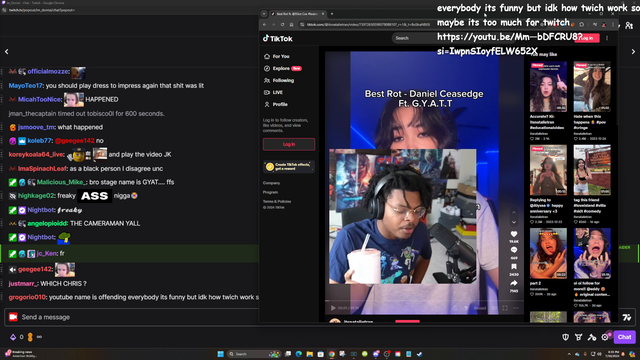Open part 2 video thumbnail
640x360 pixels.
(548, 253)
